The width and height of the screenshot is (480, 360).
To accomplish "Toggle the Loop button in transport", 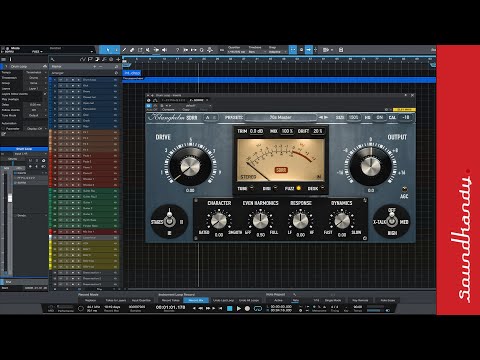I will (258, 309).
